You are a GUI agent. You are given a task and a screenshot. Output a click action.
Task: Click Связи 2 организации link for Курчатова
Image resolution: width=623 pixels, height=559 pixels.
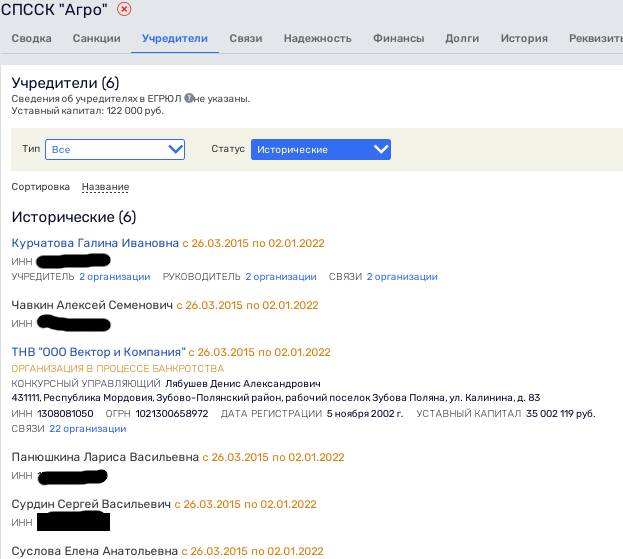tap(402, 277)
